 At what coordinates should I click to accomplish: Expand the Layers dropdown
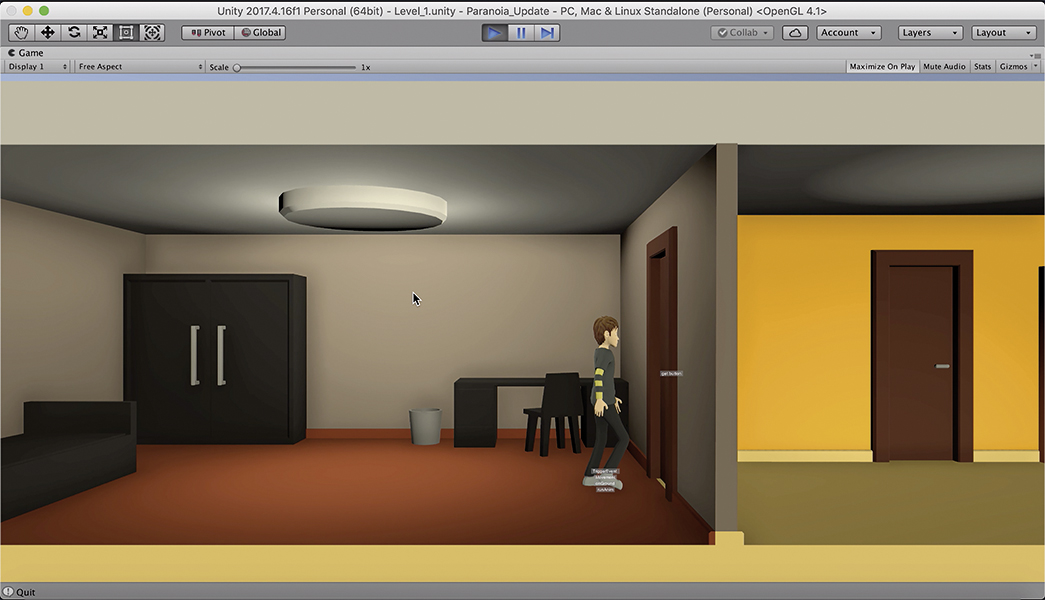(x=930, y=33)
